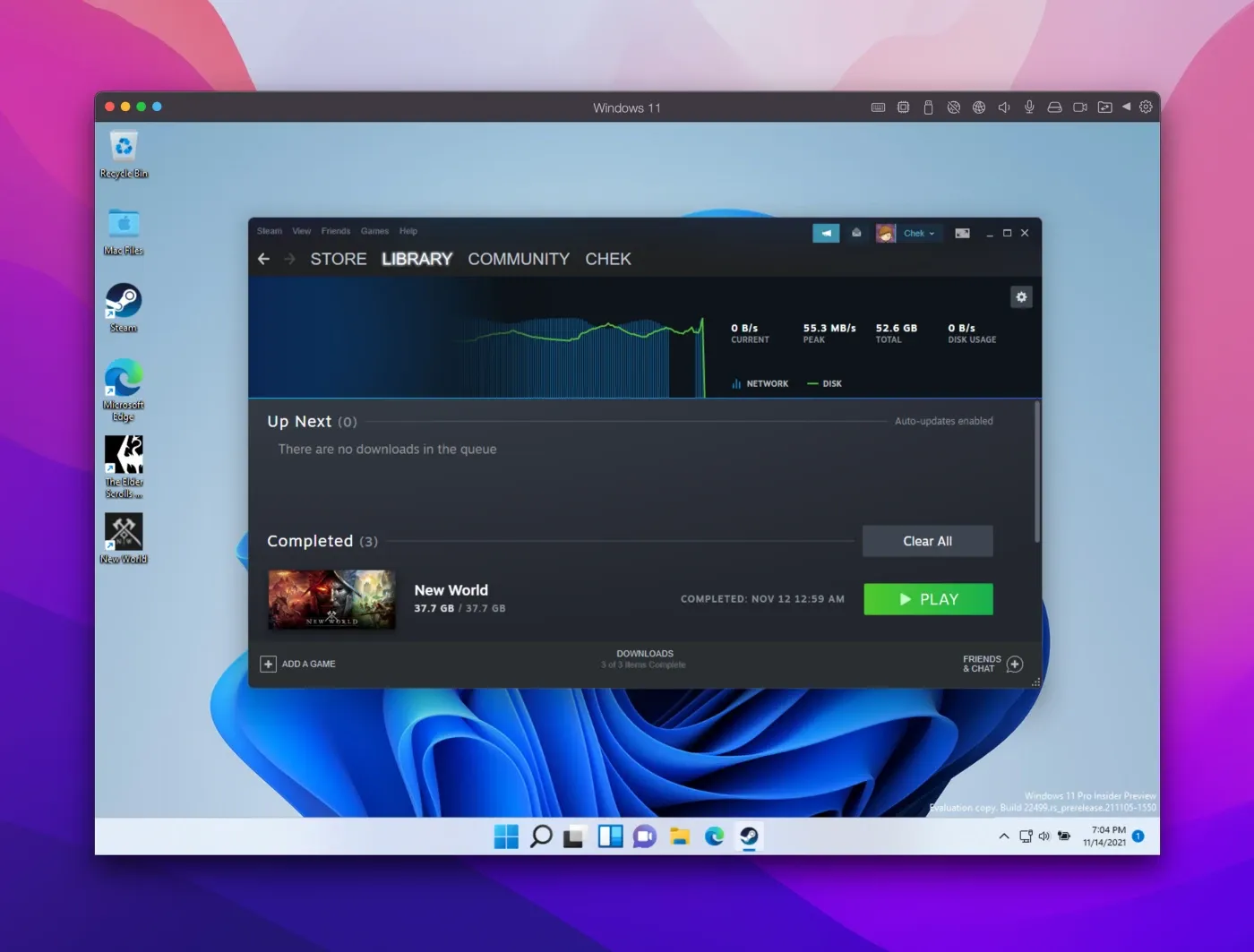1254x952 pixels.
Task: Switch Steam to Big Picture mode icon
Action: click(x=962, y=233)
